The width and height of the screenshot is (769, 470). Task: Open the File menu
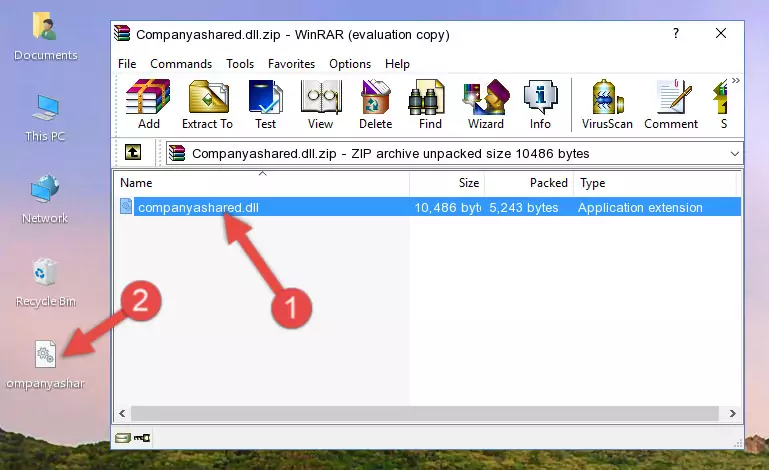[127, 64]
